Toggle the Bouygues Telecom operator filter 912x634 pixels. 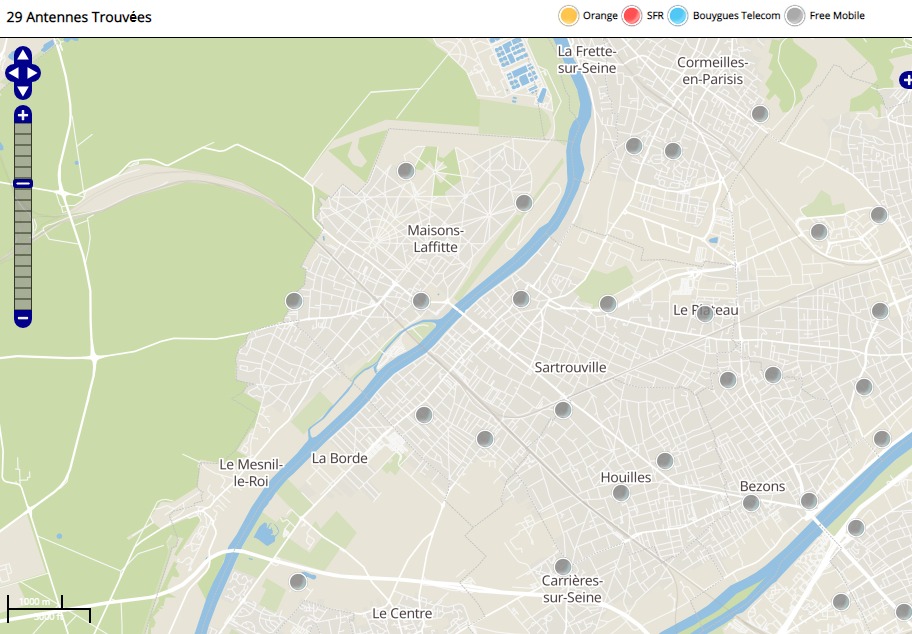tap(678, 16)
